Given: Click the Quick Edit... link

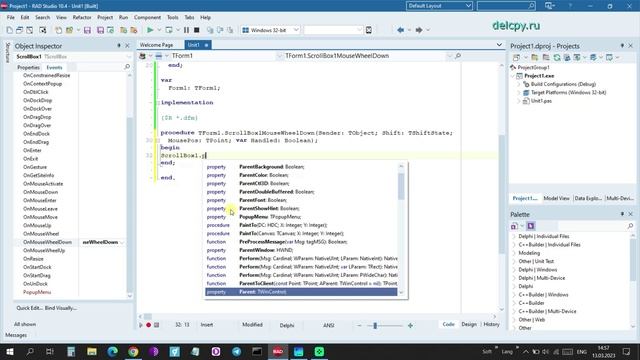Looking at the screenshot, I should tap(29, 308).
